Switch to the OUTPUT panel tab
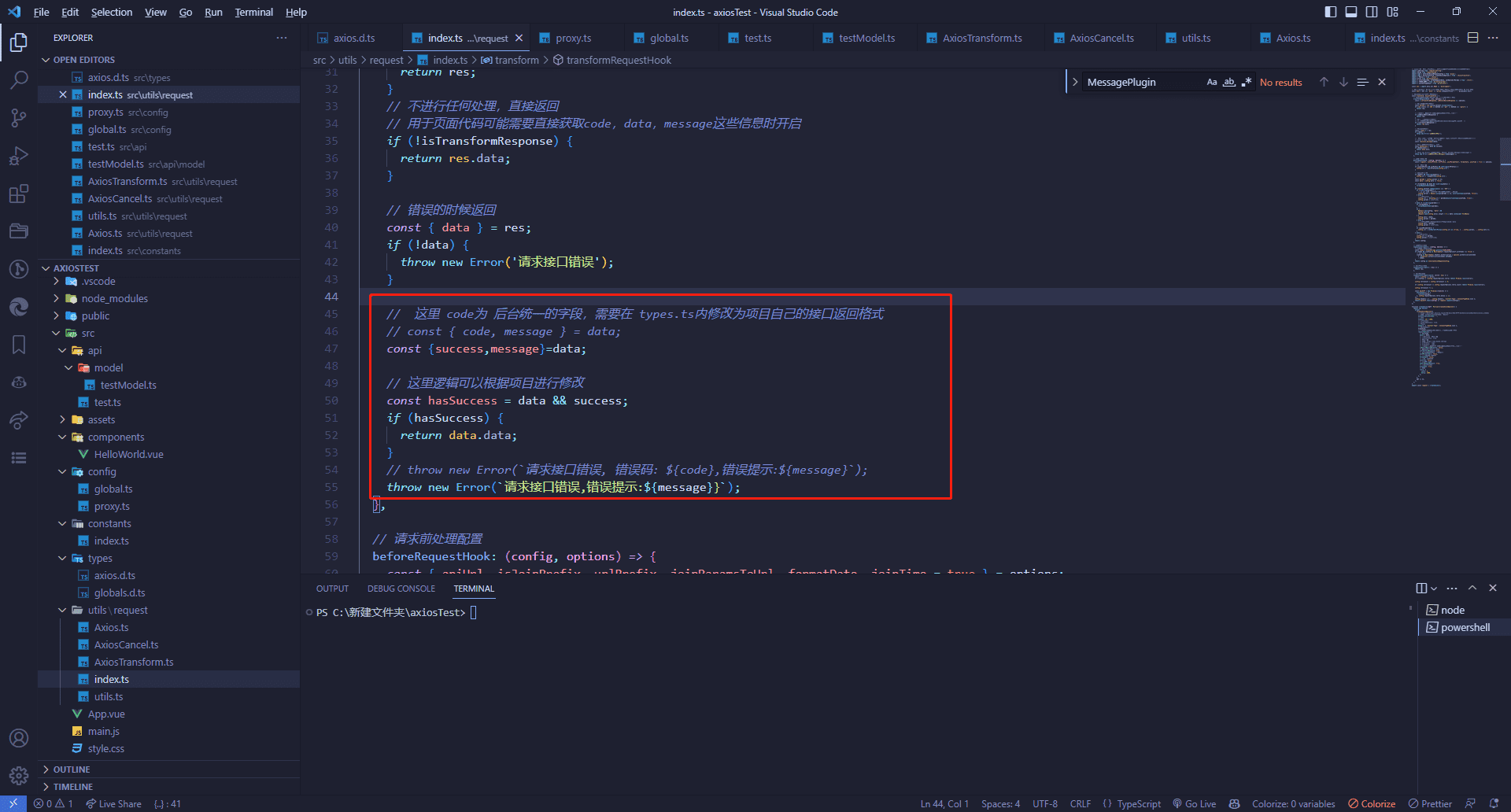 click(332, 589)
